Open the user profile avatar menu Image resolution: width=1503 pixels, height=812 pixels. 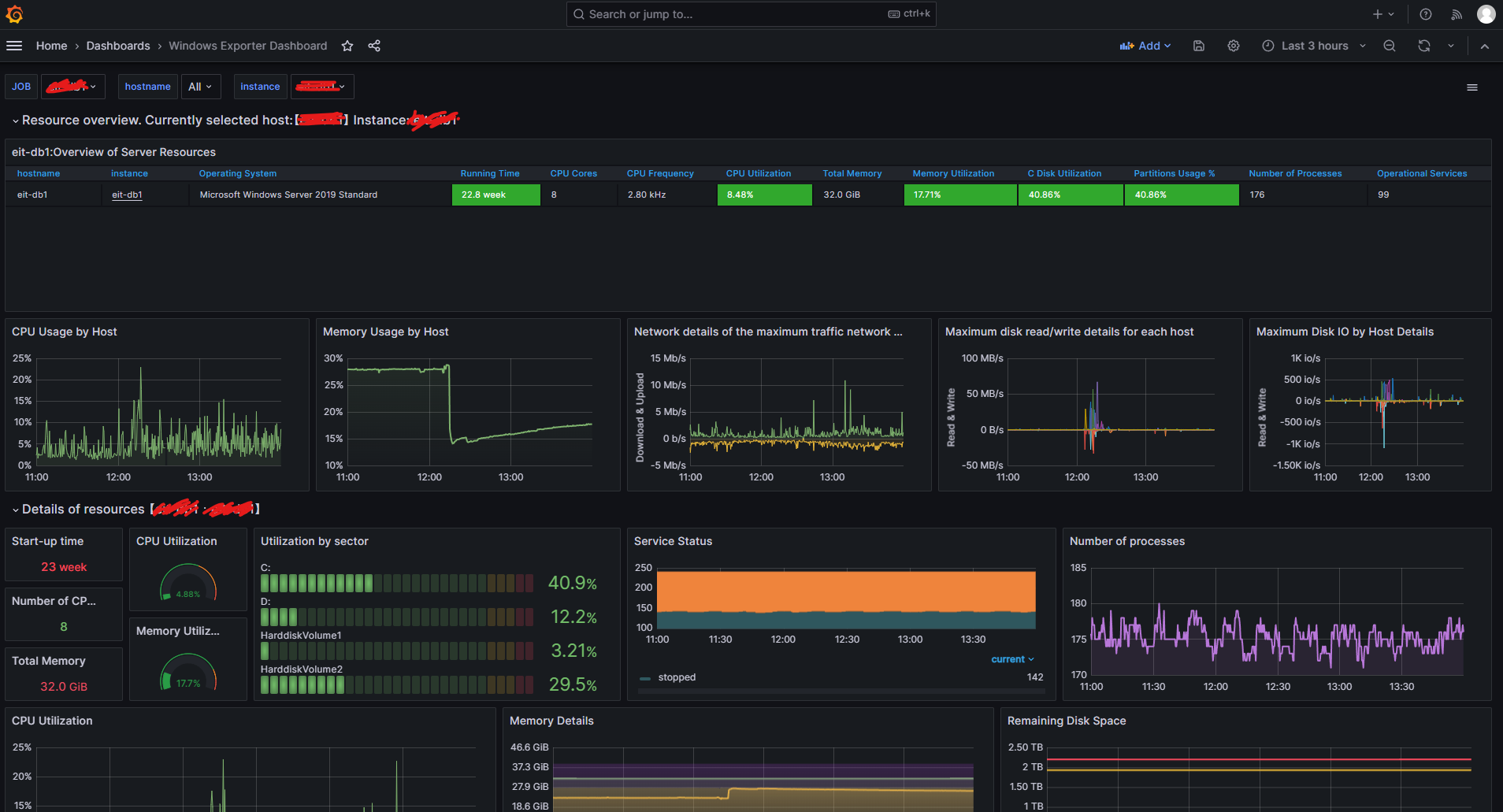coord(1486,13)
